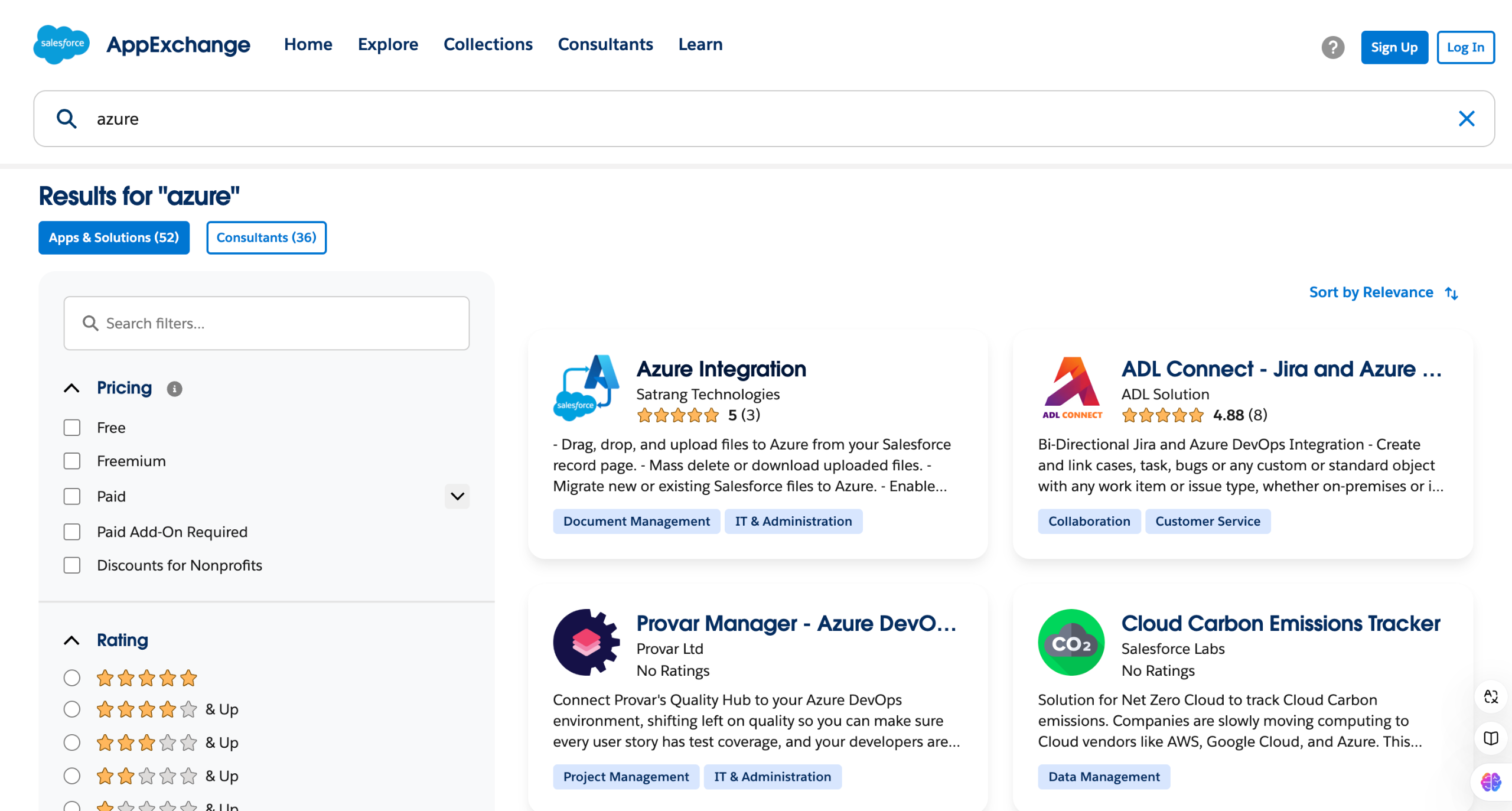Open Provar Manager gear logo
Screen dimensions: 1512x811
(586, 642)
